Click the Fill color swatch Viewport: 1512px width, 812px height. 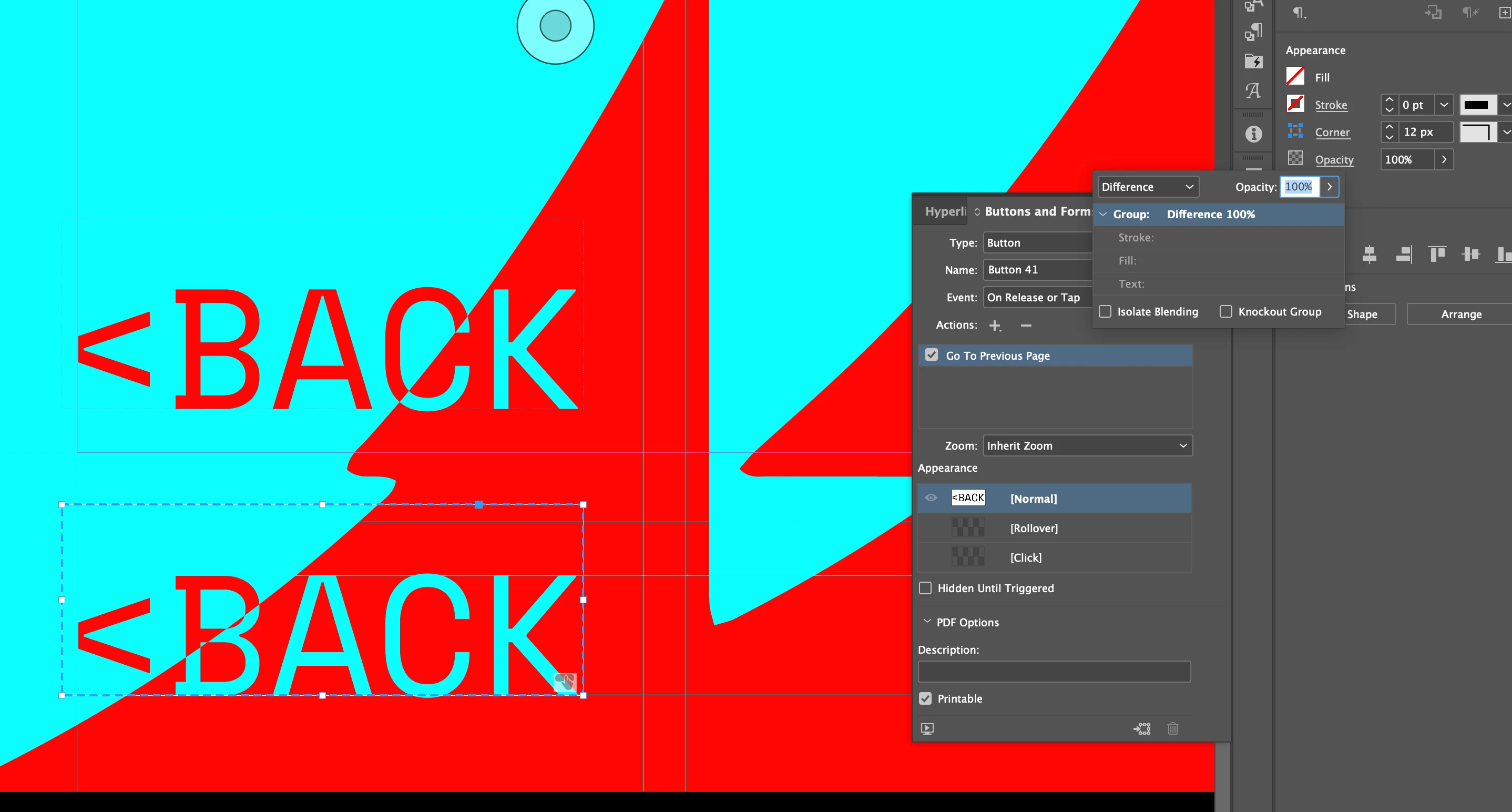pyautogui.click(x=1295, y=76)
